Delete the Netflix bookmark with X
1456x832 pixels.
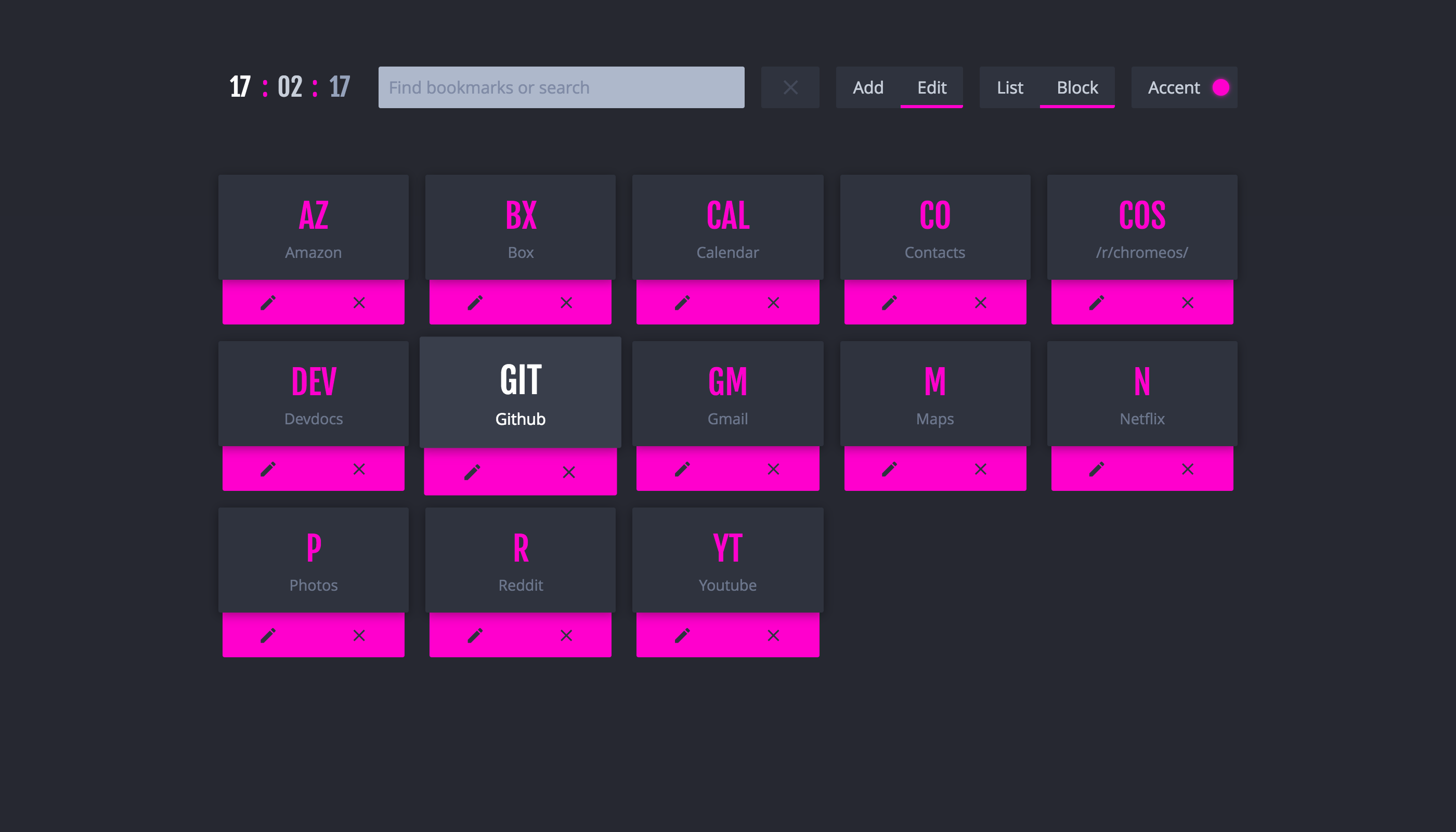pyautogui.click(x=1187, y=469)
